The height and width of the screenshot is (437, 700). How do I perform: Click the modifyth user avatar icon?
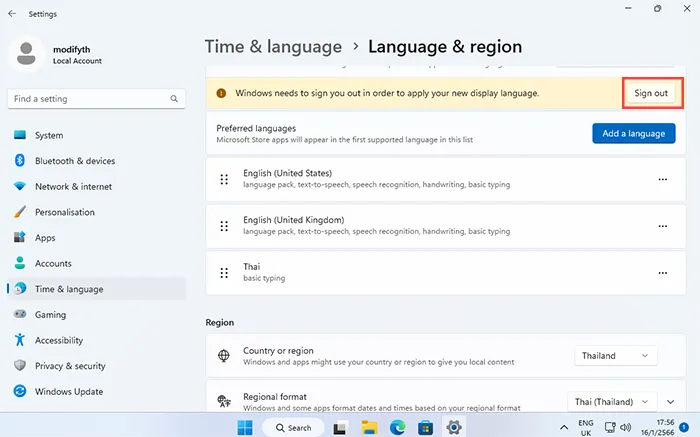[x=26, y=54]
